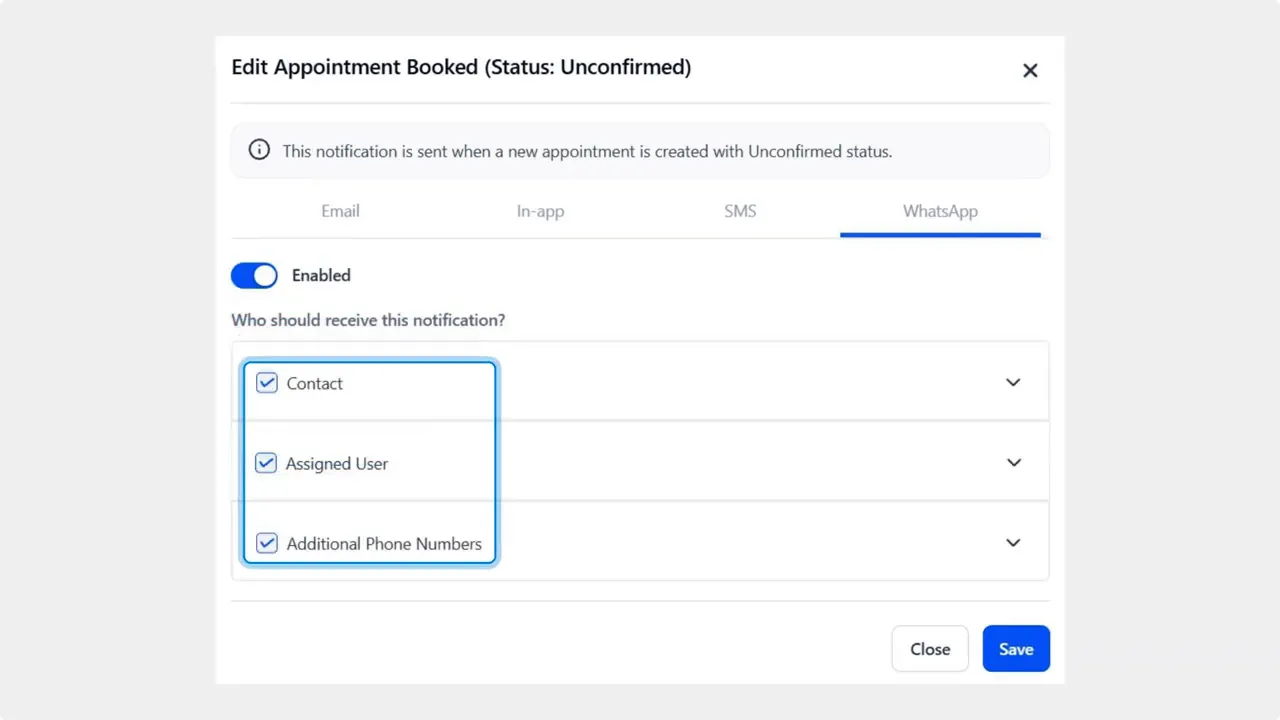Click the notification description text
Viewport: 1280px width, 720px height.
click(587, 151)
